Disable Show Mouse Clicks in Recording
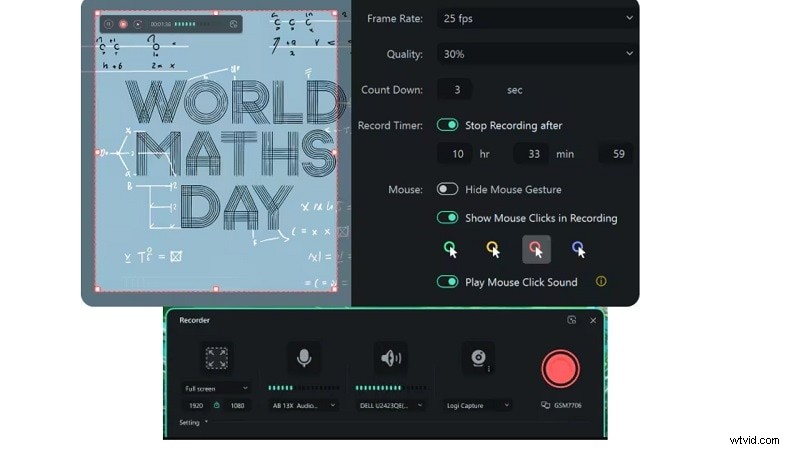Screen dimensions: 800x450 pyautogui.click(x=447, y=217)
